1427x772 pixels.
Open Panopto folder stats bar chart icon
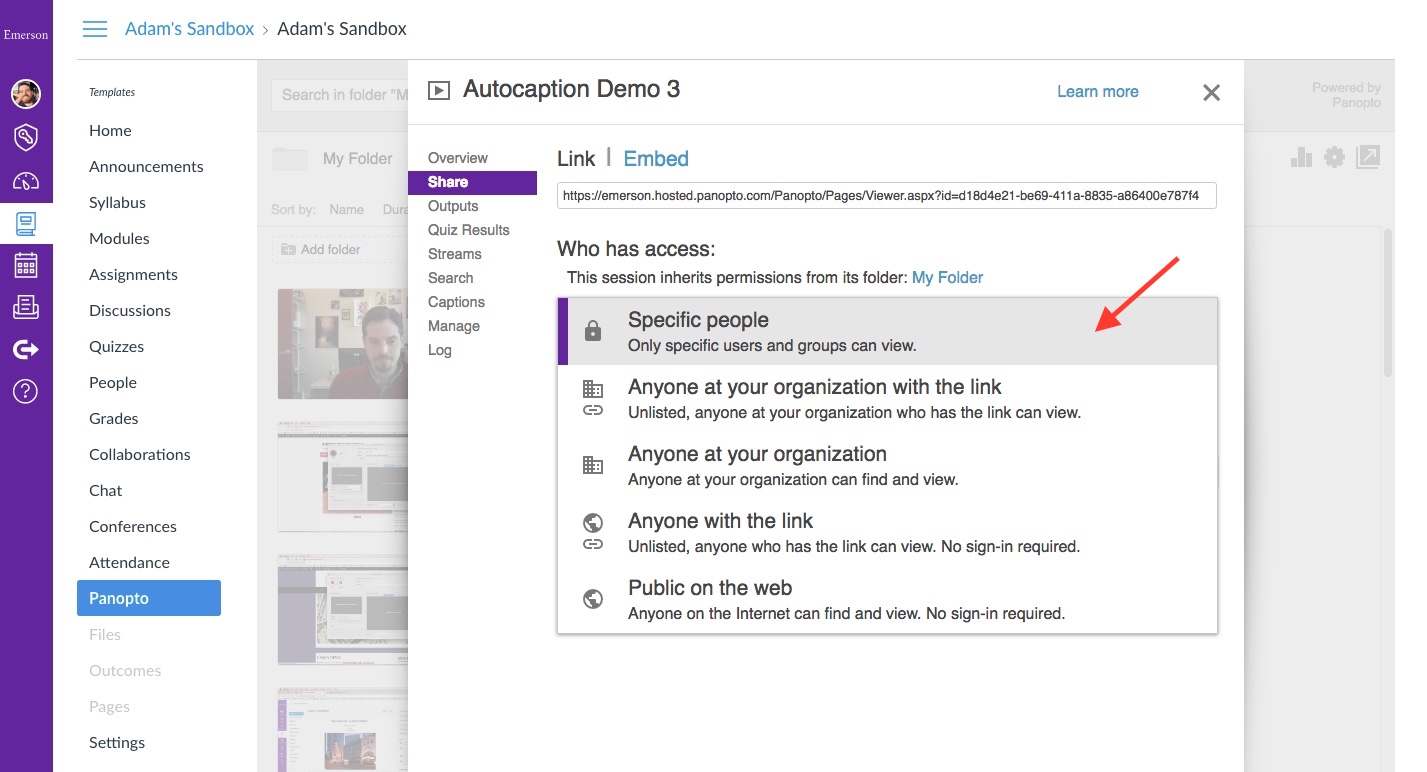[1301, 157]
